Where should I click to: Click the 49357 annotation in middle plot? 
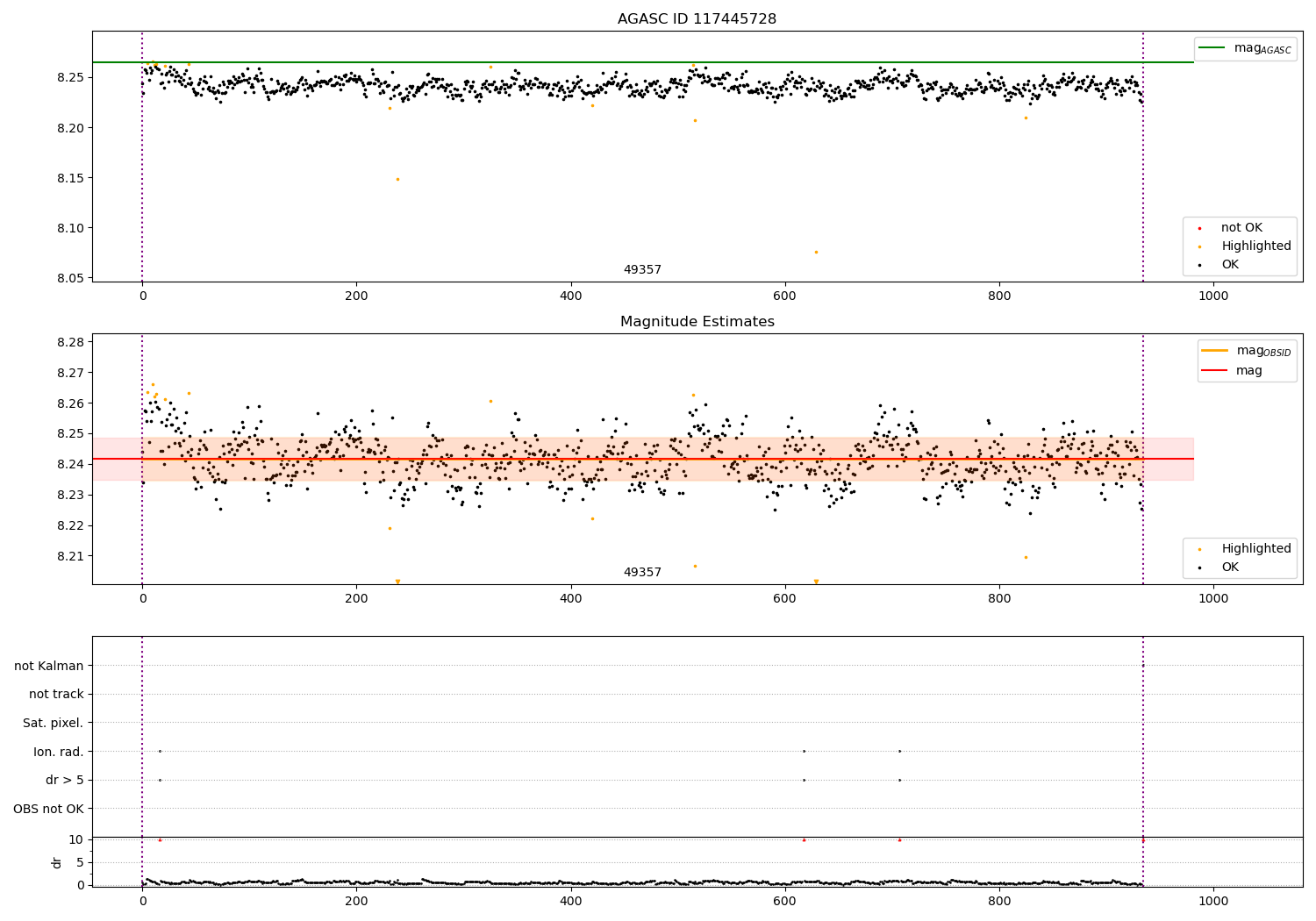click(642, 573)
